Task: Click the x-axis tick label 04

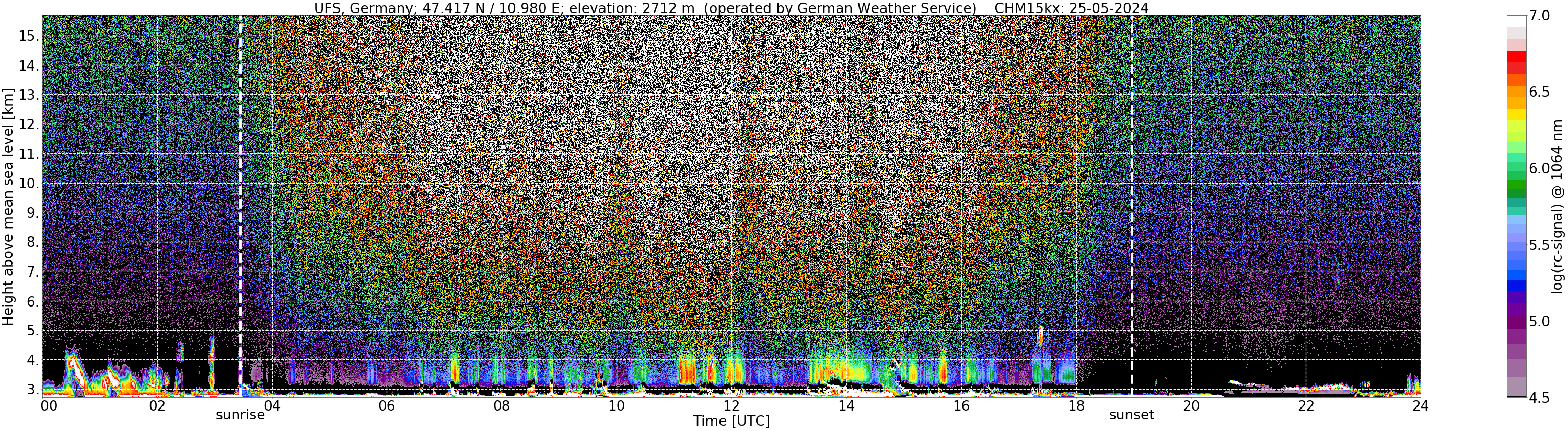Action: coord(272,405)
